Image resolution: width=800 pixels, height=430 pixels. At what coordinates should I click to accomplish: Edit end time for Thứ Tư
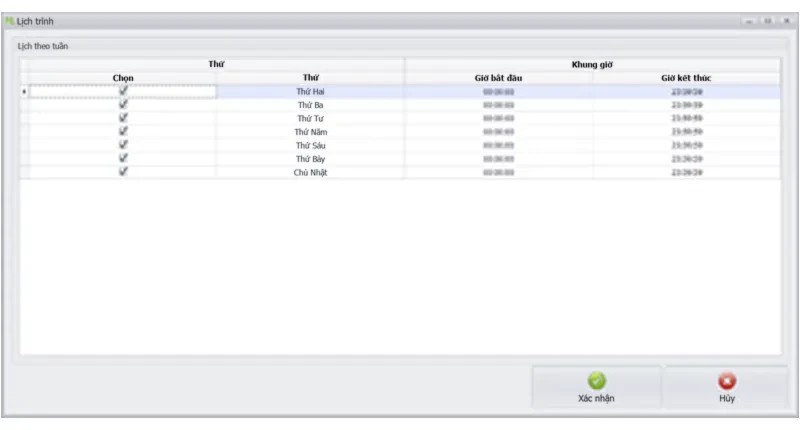pyautogui.click(x=687, y=118)
